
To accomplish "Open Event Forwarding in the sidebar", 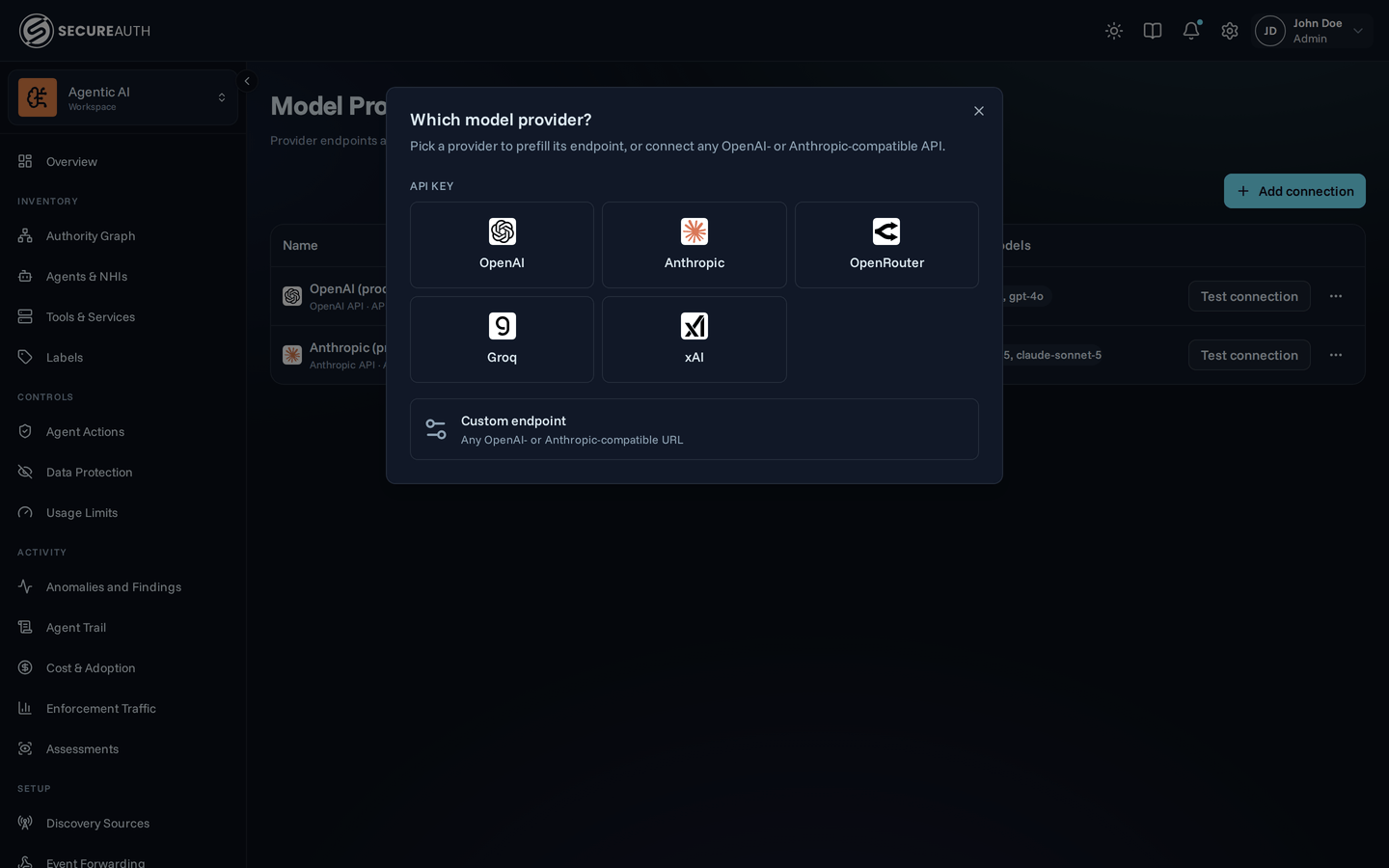I will tap(123, 861).
